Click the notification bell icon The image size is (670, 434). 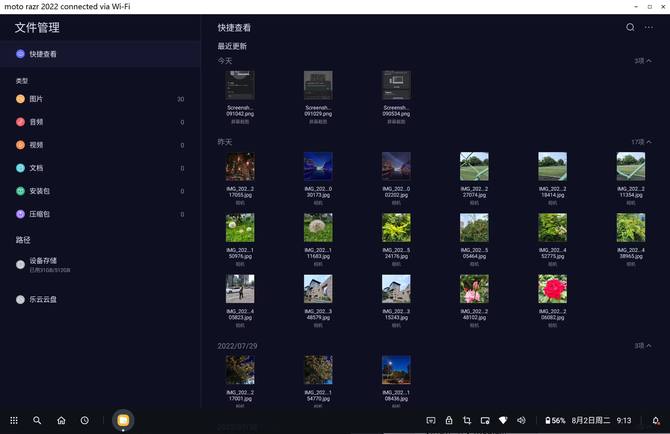click(x=656, y=421)
